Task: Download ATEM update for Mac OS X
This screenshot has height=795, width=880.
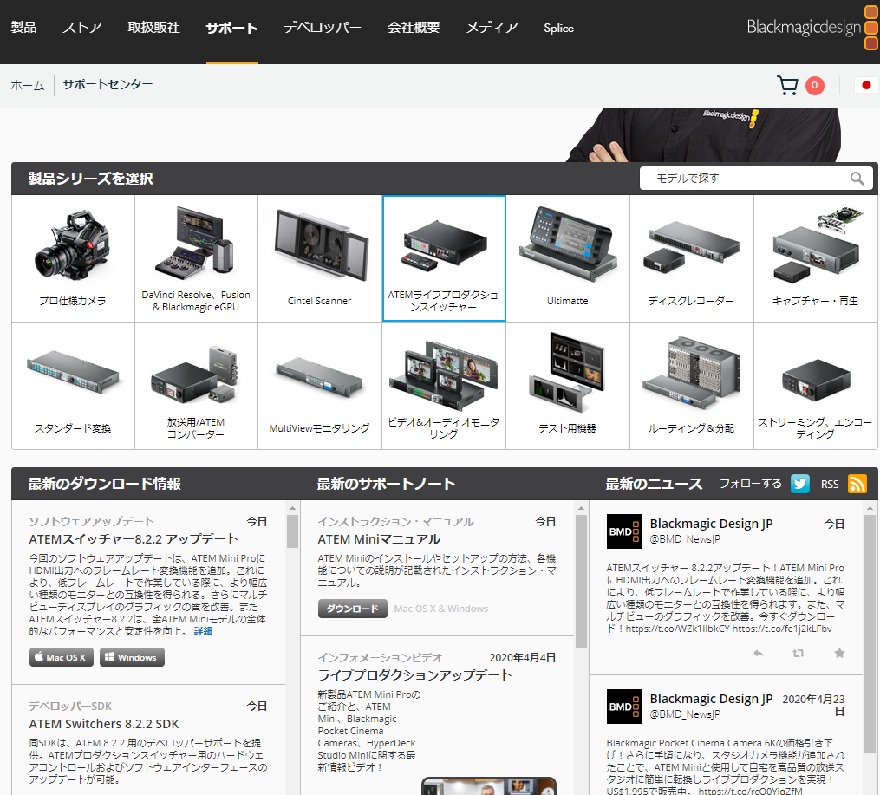Action: point(62,657)
